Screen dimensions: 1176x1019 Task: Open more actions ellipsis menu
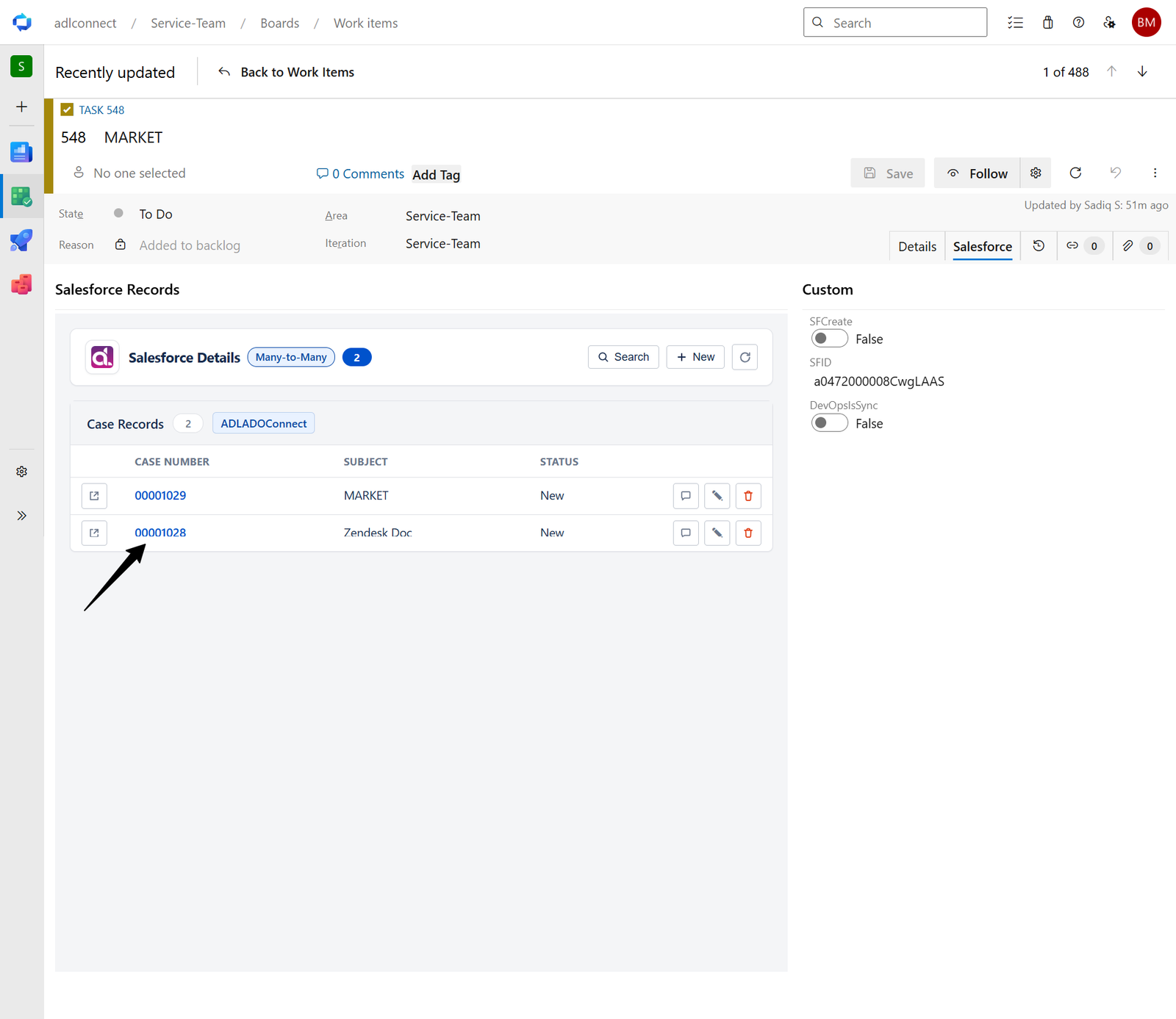click(x=1155, y=173)
